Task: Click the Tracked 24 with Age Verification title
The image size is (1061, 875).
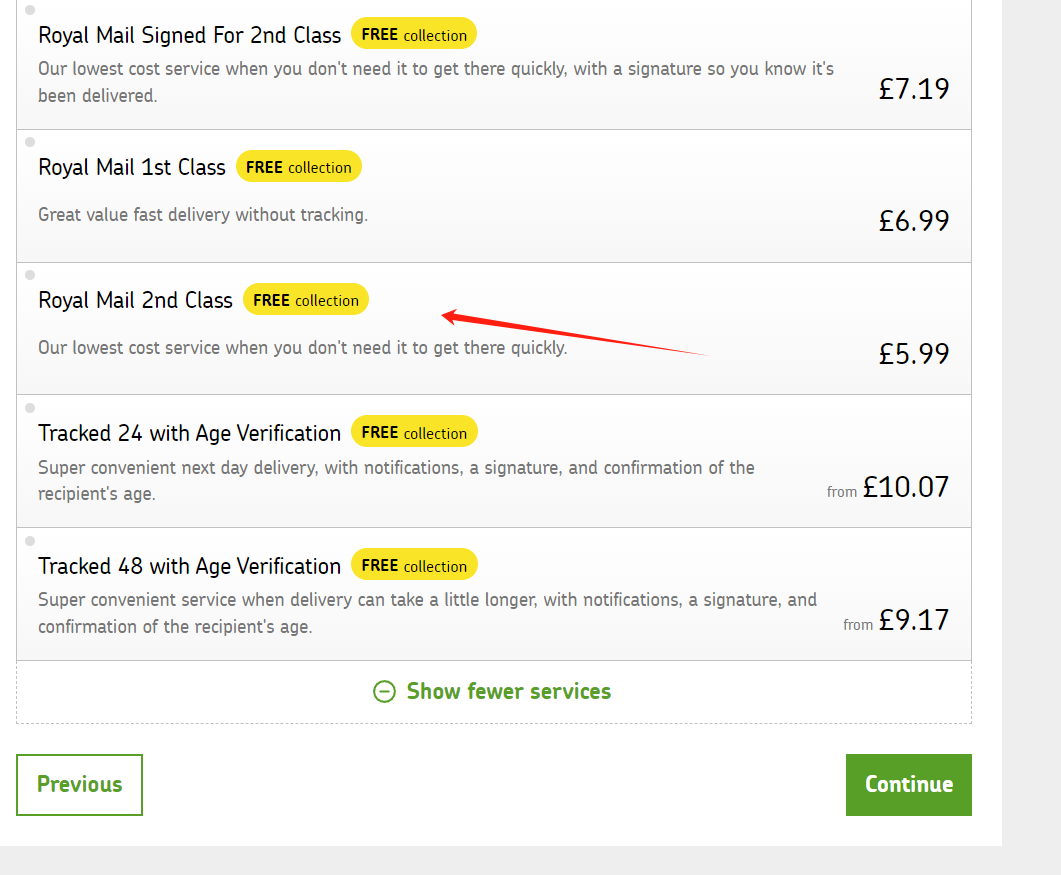Action: [189, 433]
